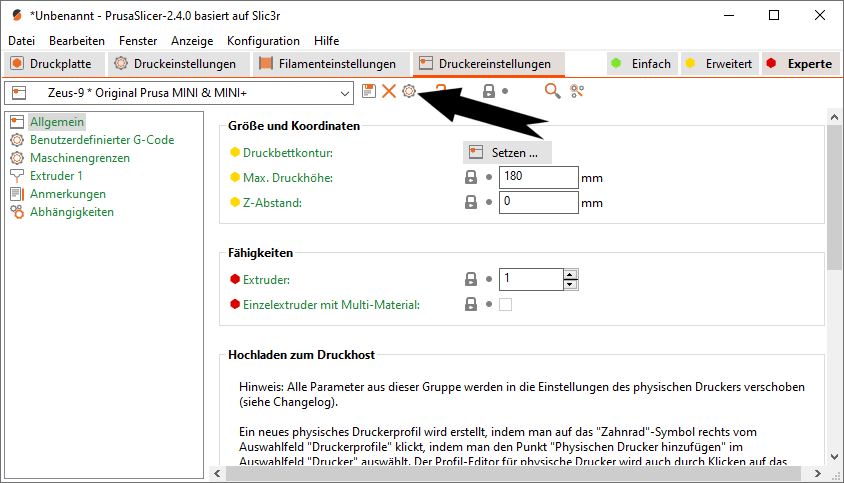Viewport: 844px width, 483px height.
Task: Click the vertical scrollbar down arrow
Action: [x=834, y=457]
